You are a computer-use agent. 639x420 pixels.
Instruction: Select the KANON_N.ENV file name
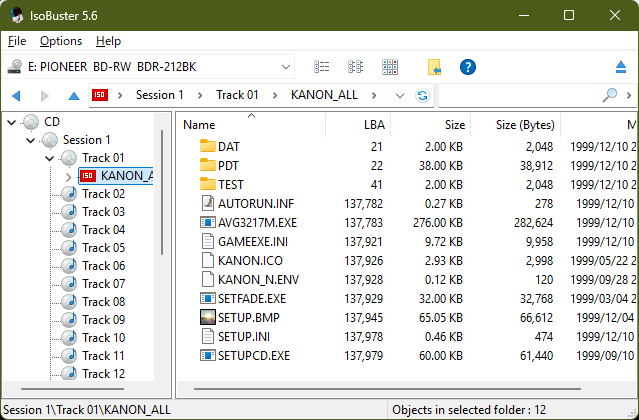258,279
